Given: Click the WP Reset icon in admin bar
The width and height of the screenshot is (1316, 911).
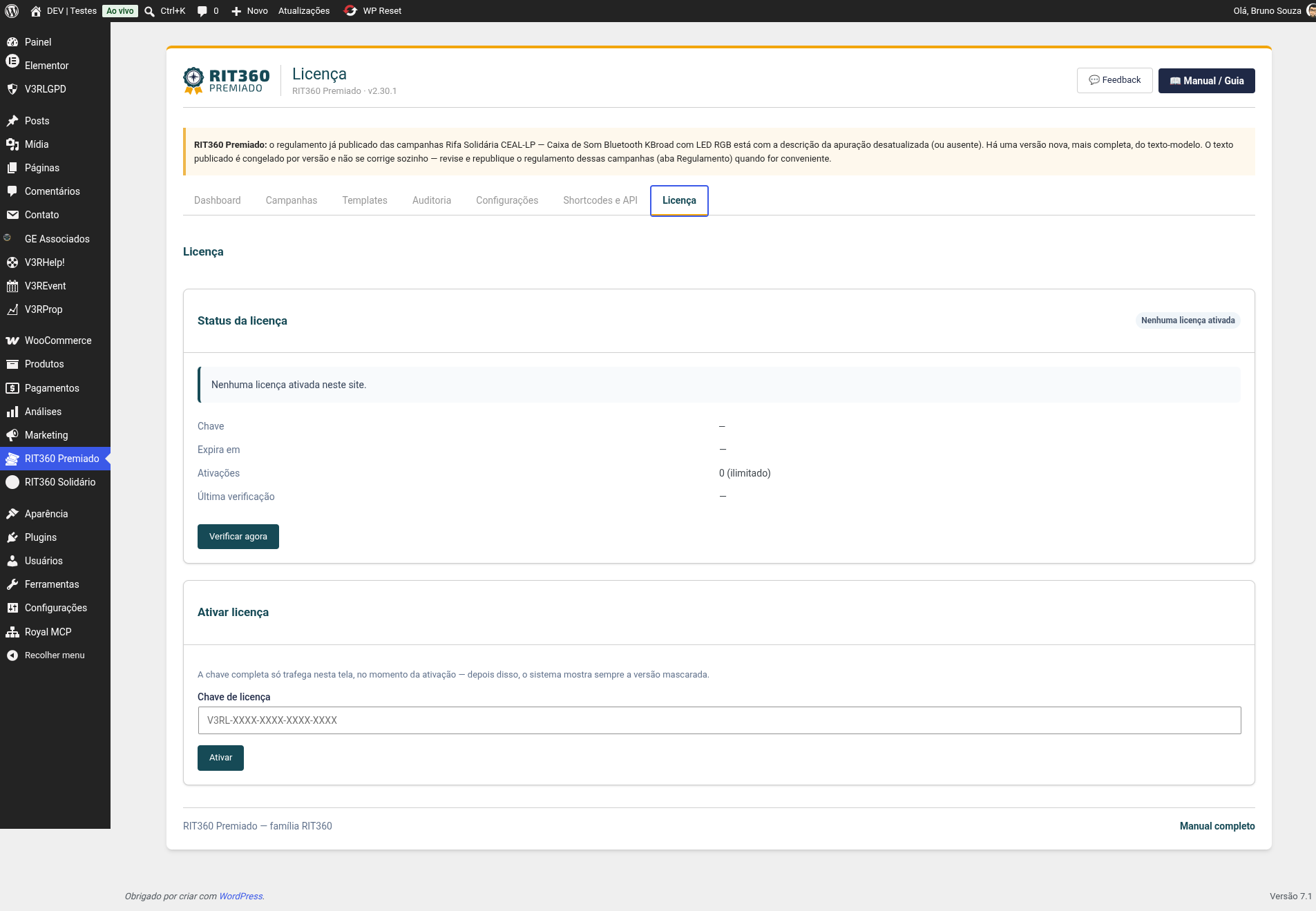Looking at the screenshot, I should 350,11.
